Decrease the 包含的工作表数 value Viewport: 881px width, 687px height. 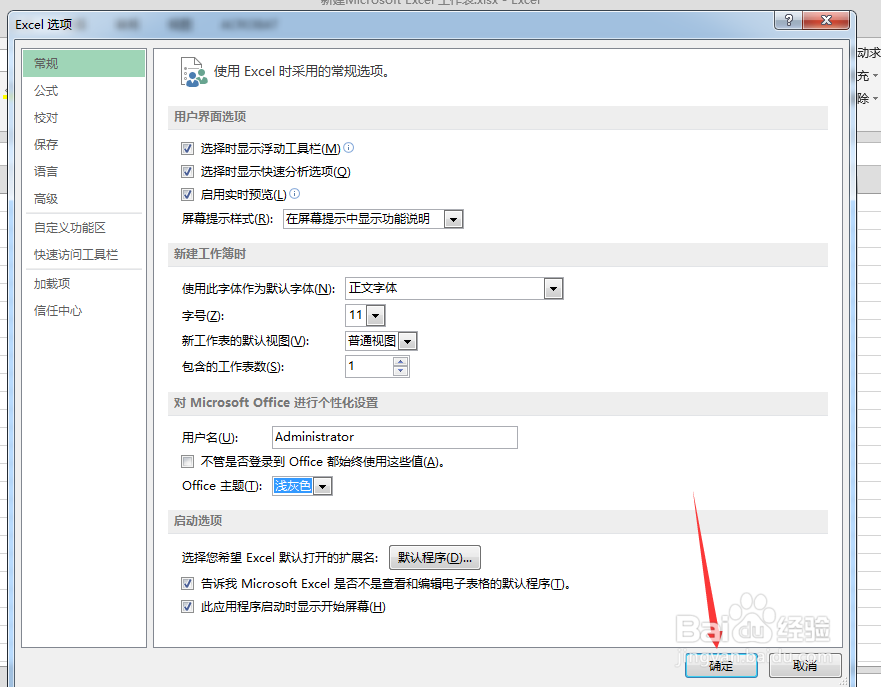point(401,371)
